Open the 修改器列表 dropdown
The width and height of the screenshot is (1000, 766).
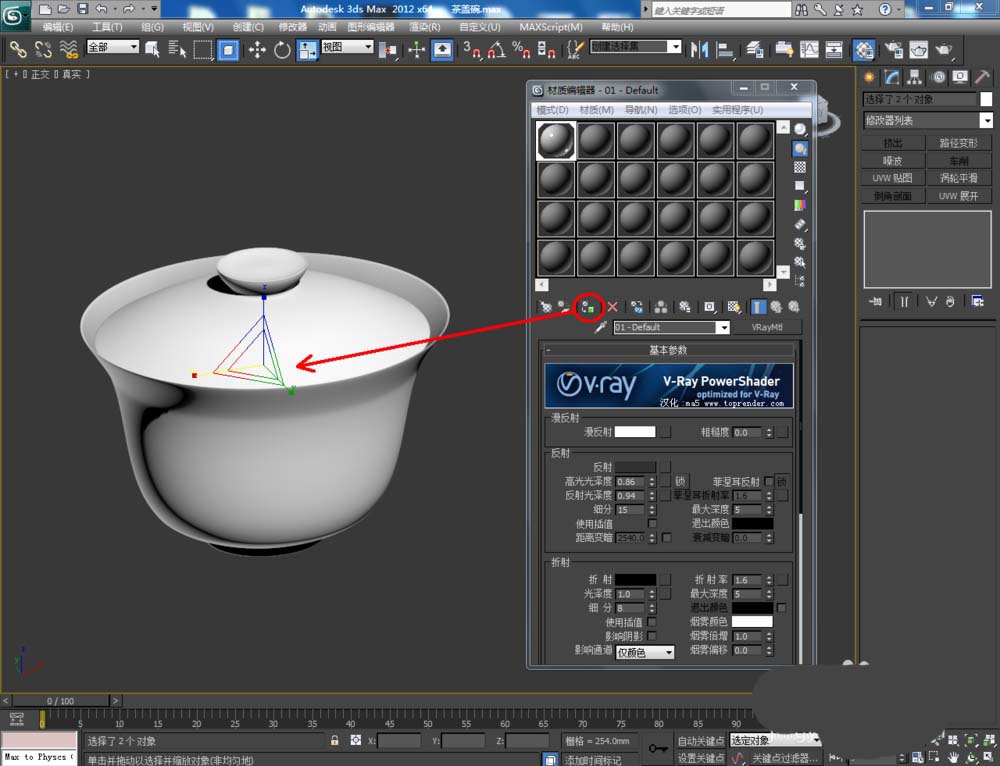pyautogui.click(x=928, y=120)
